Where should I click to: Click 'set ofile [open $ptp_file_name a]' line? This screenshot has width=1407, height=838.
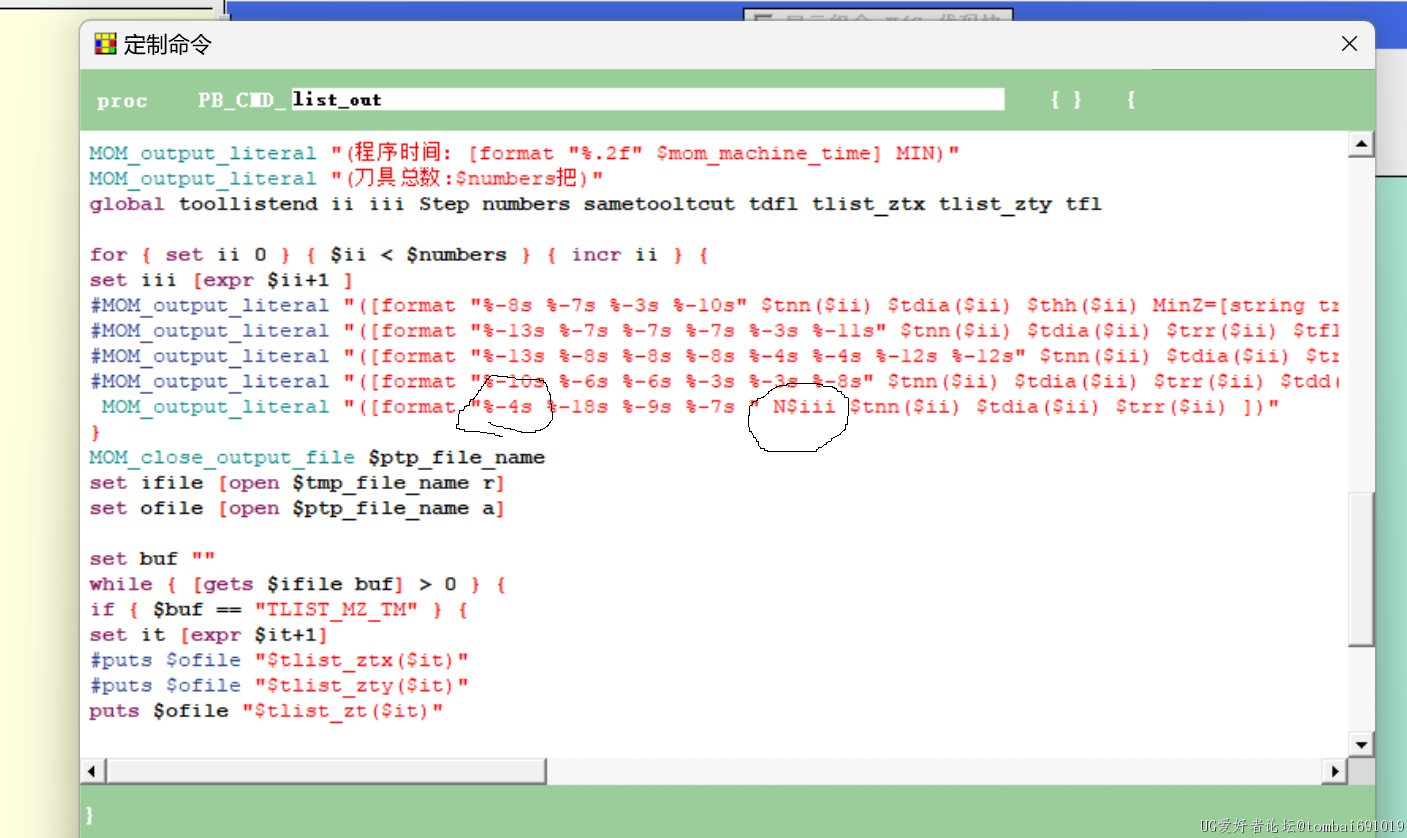[x=297, y=509]
